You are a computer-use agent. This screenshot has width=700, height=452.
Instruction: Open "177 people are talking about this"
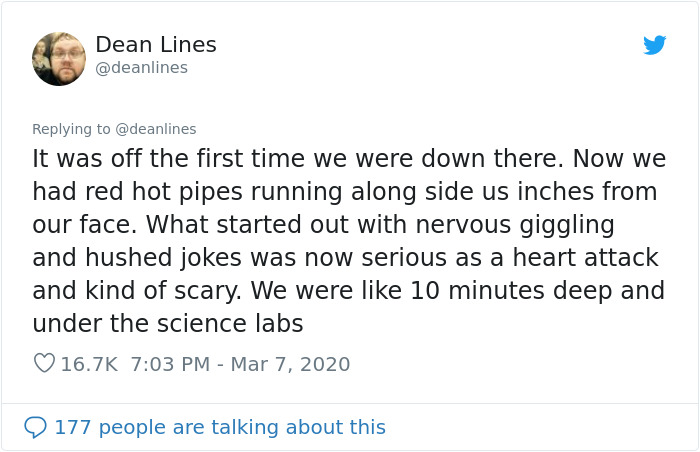[x=219, y=427]
